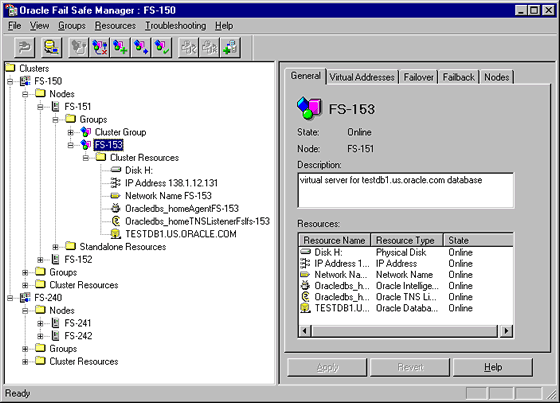Click the Apply button

click(x=327, y=367)
